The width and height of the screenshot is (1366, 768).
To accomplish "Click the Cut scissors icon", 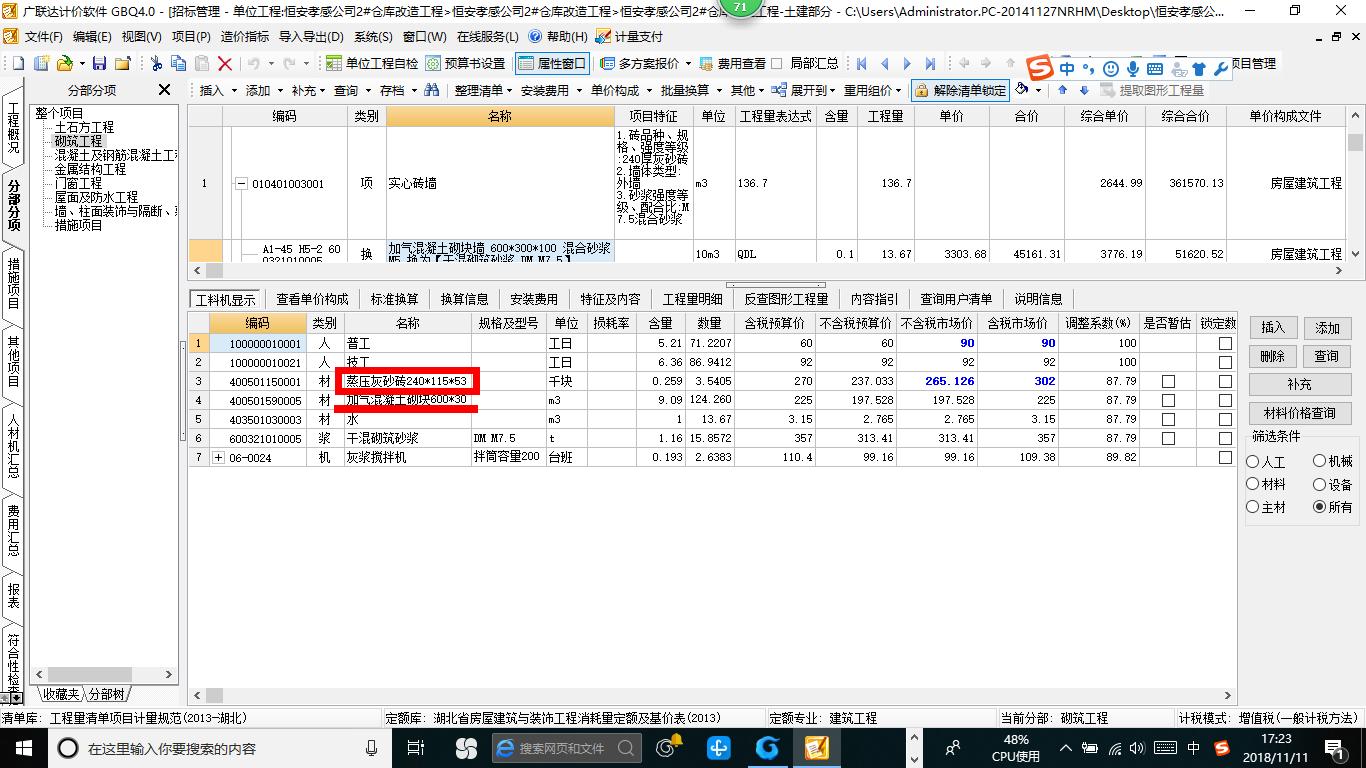I will [x=157, y=63].
